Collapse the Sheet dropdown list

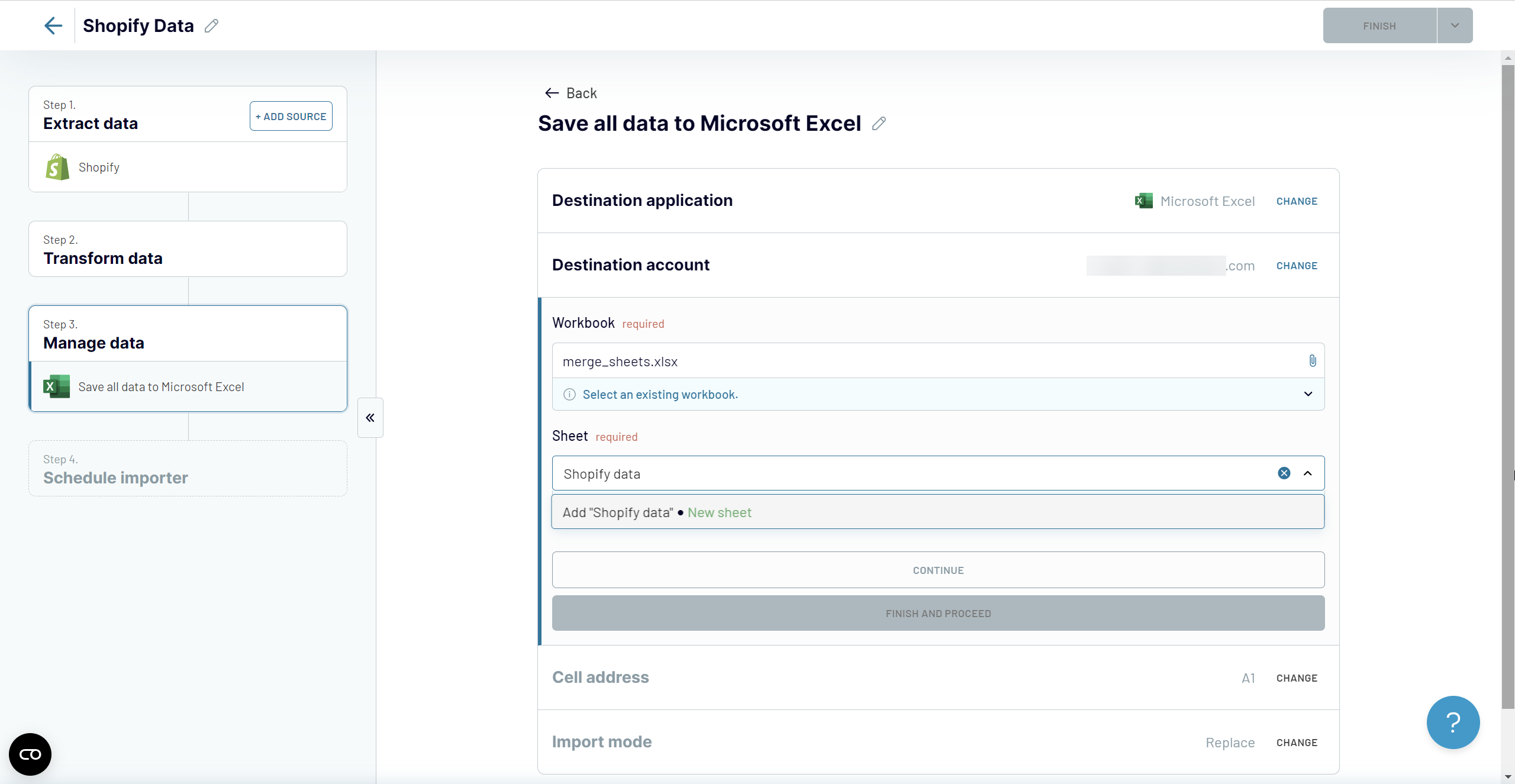click(x=1308, y=473)
